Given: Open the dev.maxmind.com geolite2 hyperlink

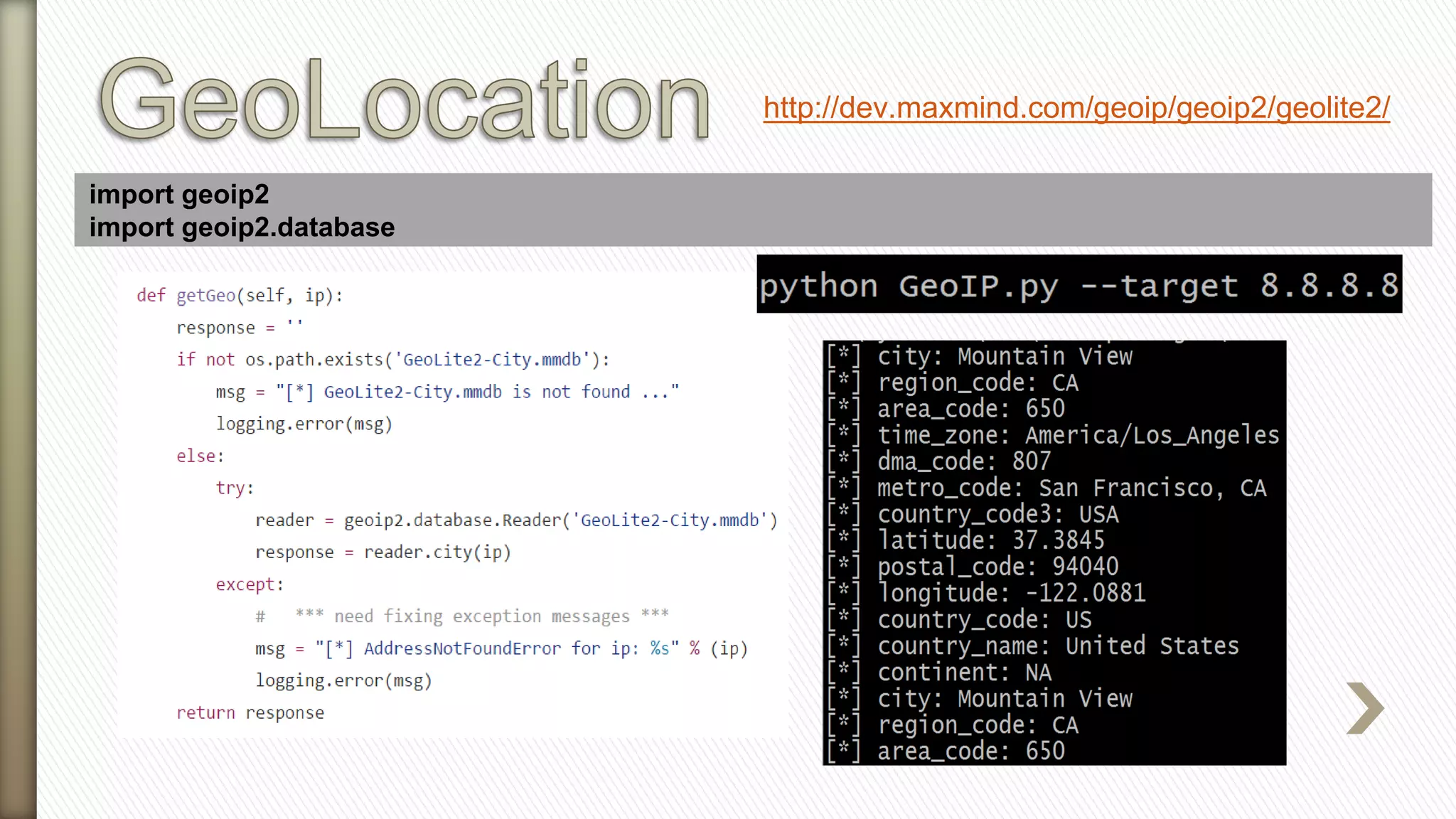Looking at the screenshot, I should coord(1076,108).
